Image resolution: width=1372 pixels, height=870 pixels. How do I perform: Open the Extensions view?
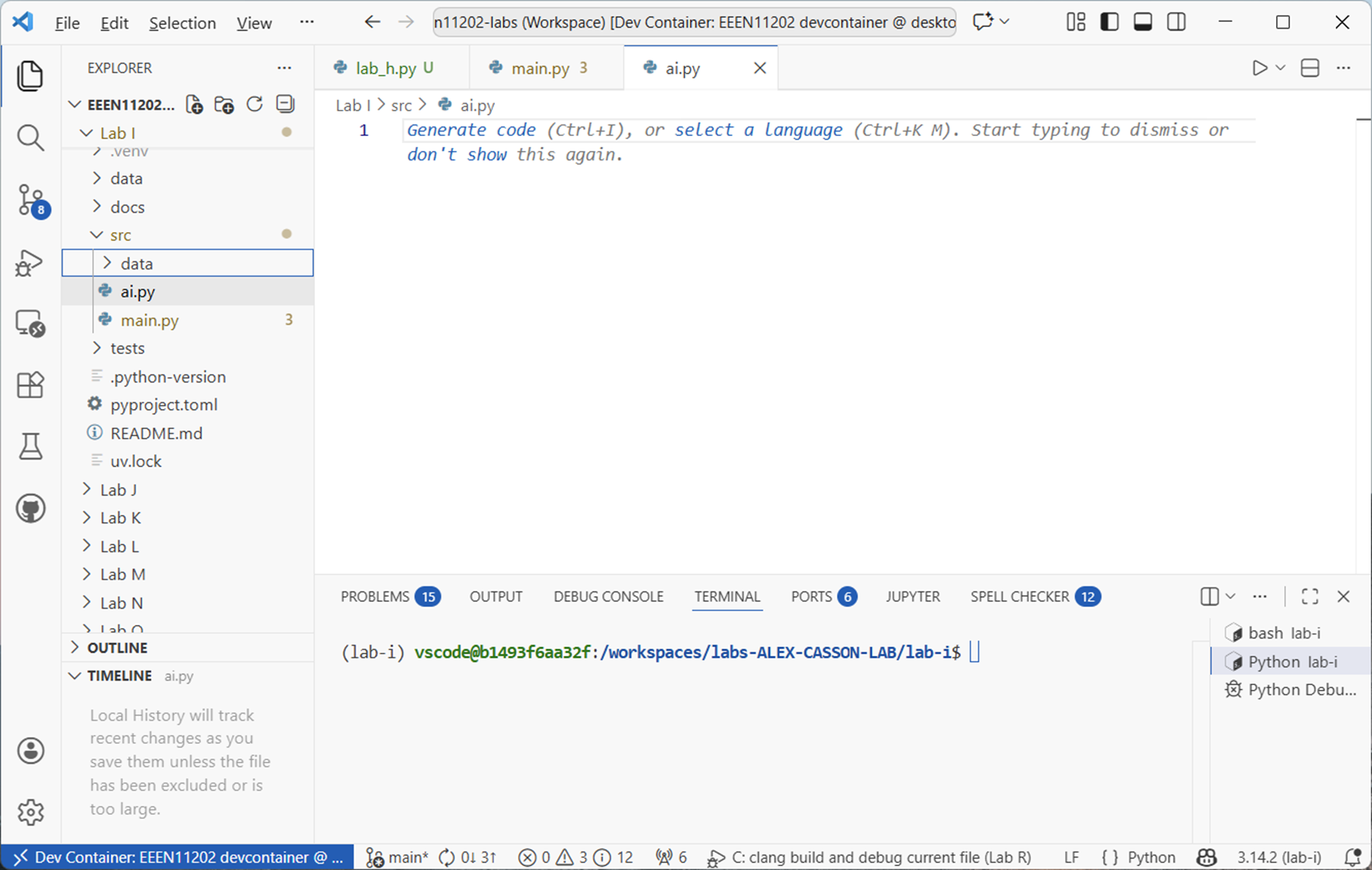coord(30,384)
